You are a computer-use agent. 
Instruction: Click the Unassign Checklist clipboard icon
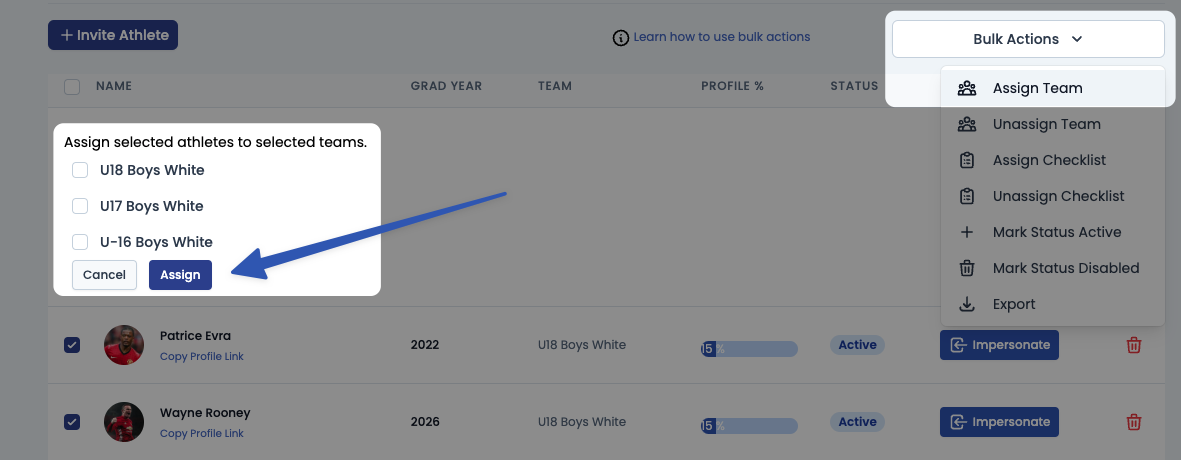click(x=966, y=196)
